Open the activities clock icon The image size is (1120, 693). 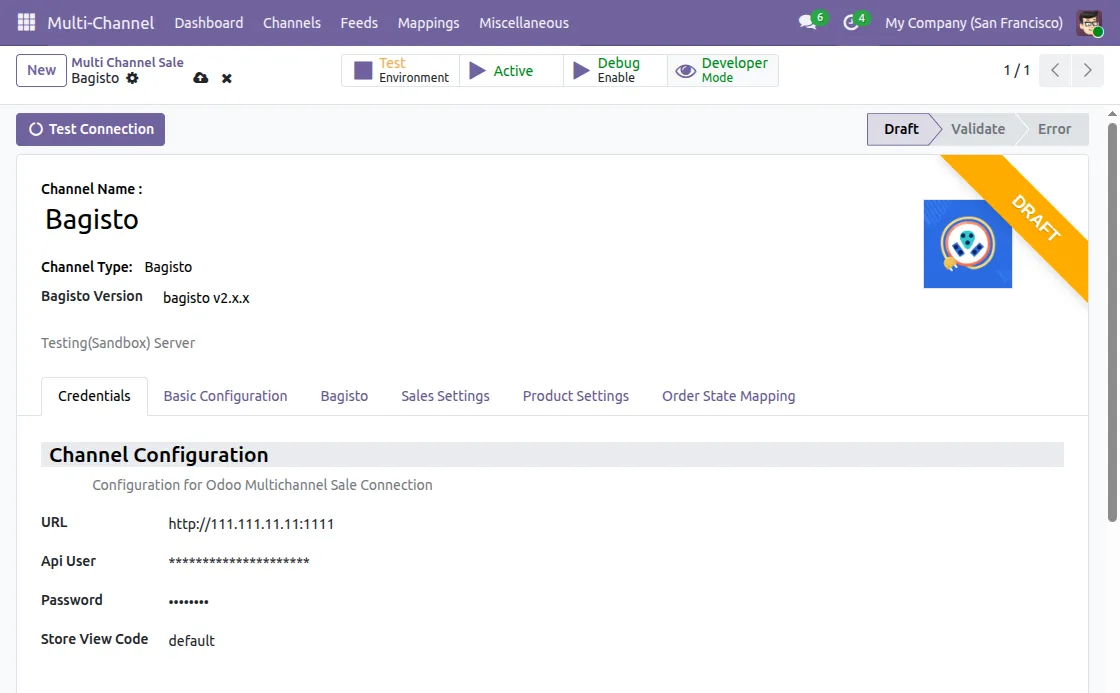(850, 23)
